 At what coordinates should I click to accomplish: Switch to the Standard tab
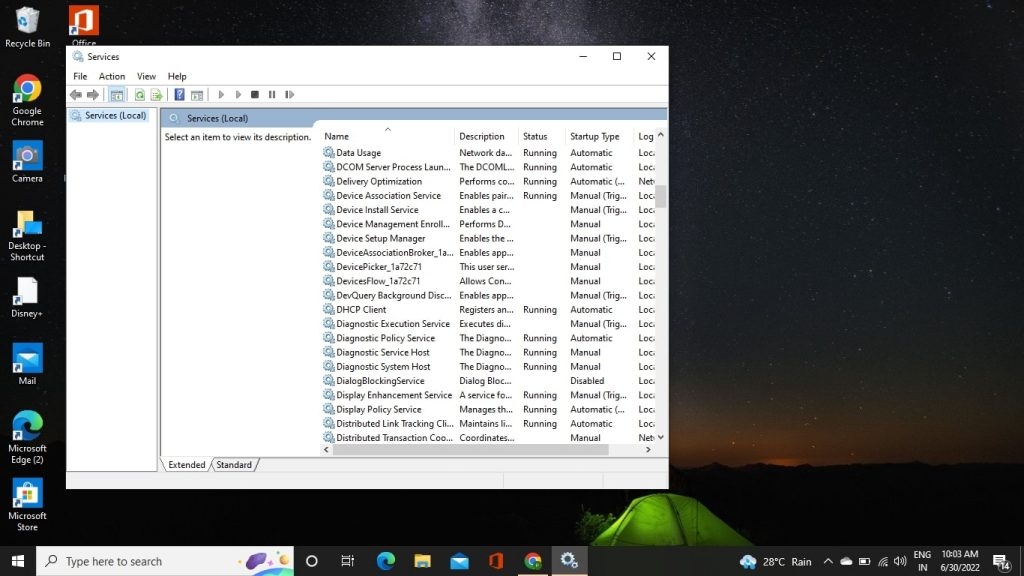[x=234, y=465]
